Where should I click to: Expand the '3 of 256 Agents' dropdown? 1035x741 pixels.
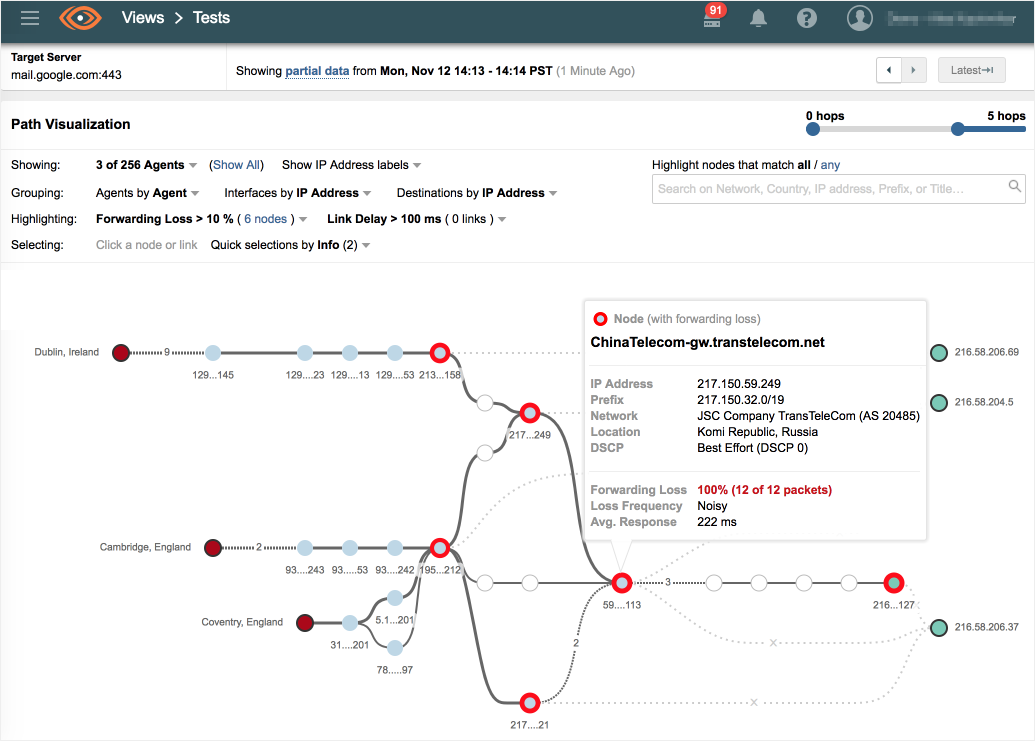pyautogui.click(x=146, y=165)
